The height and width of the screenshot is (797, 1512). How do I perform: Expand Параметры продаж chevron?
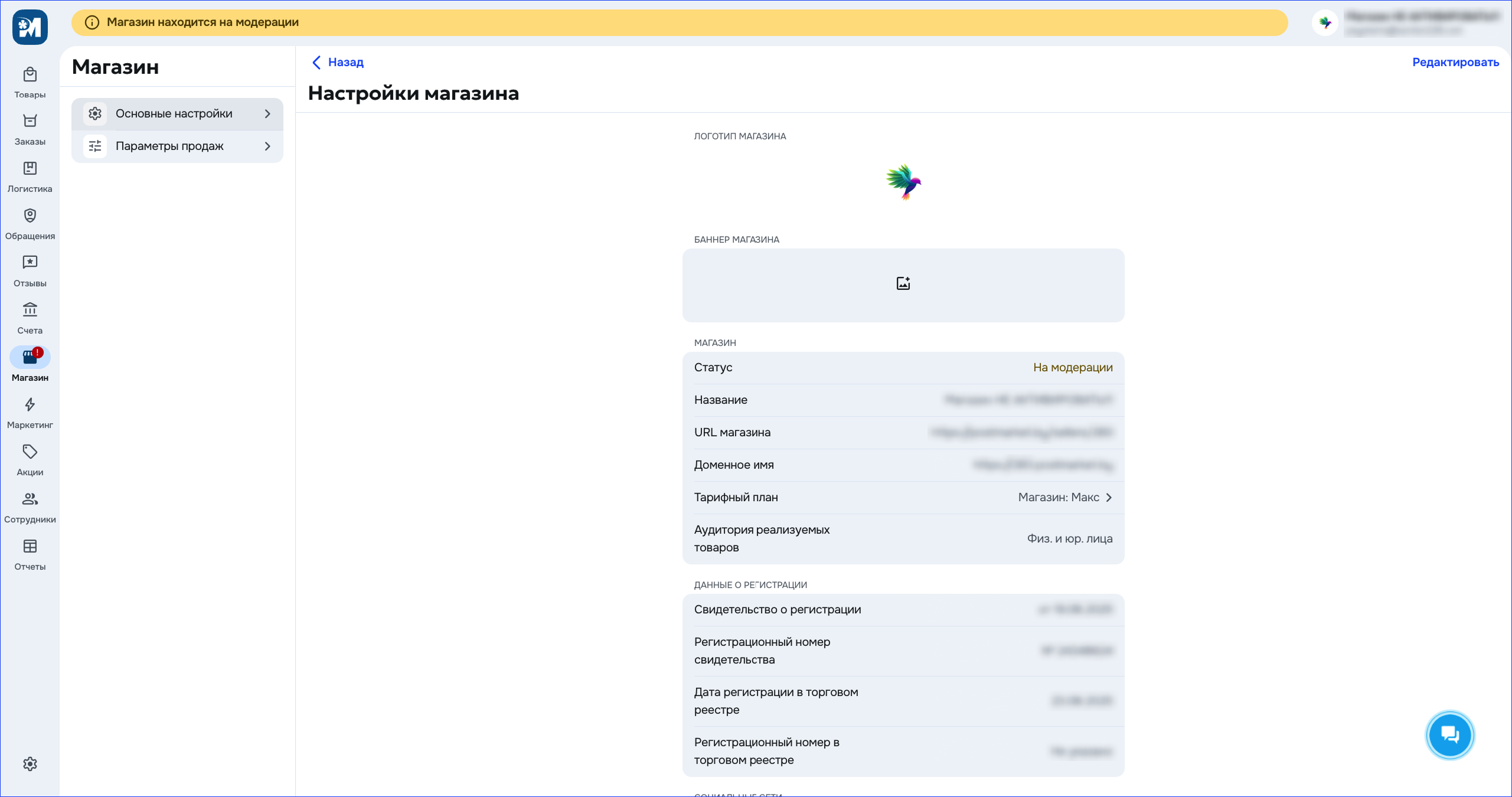tap(267, 146)
